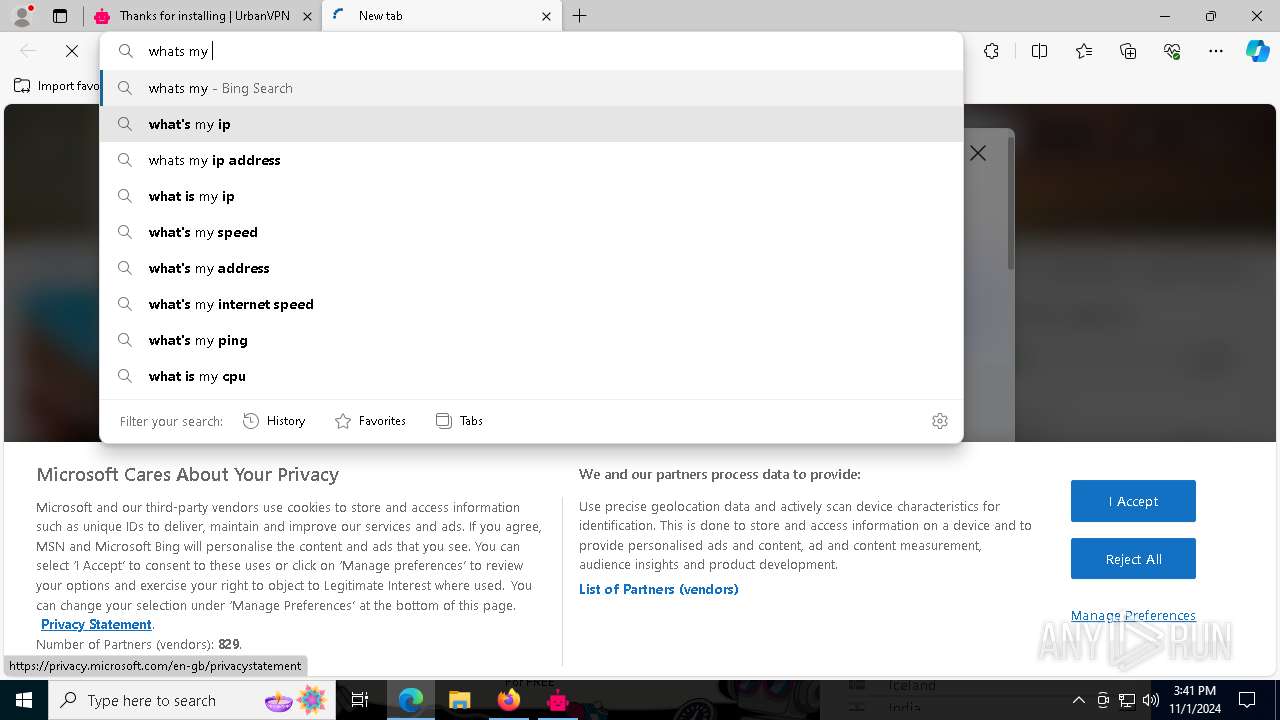Click the Reject All button
This screenshot has width=1280, height=720.
pyautogui.click(x=1133, y=559)
